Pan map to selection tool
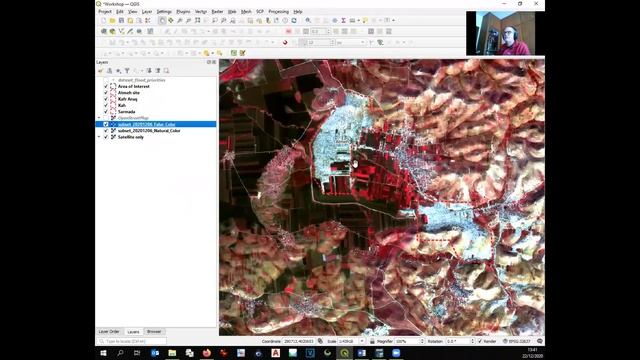This screenshot has height=360, width=640. coord(171,20)
